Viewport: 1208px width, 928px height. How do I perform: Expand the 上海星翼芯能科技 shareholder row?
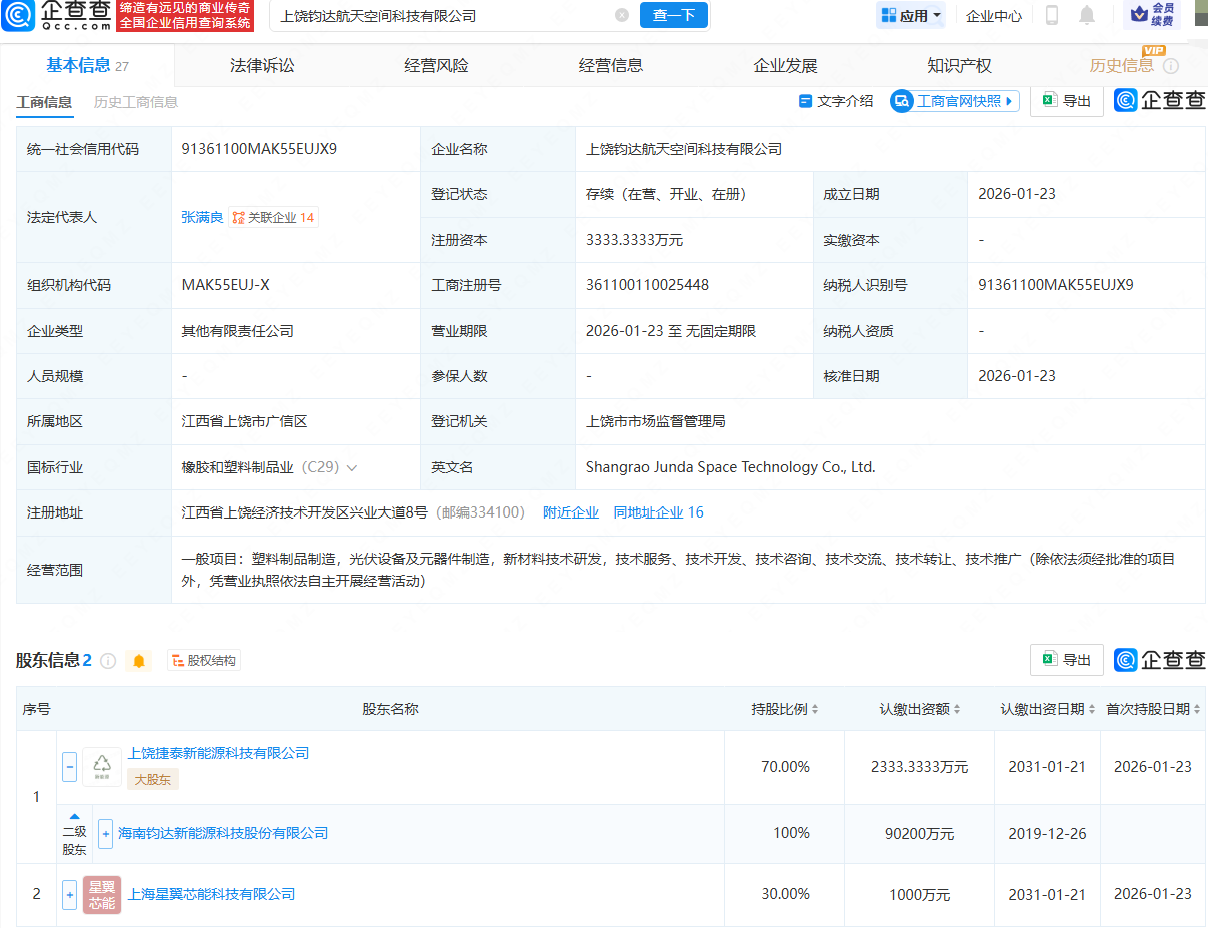[69, 895]
